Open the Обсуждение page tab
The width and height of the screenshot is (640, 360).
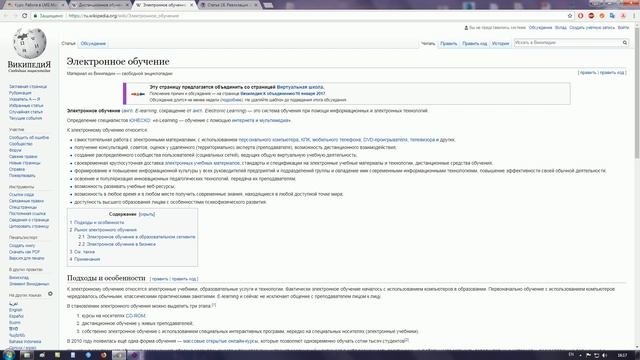pyautogui.click(x=93, y=43)
